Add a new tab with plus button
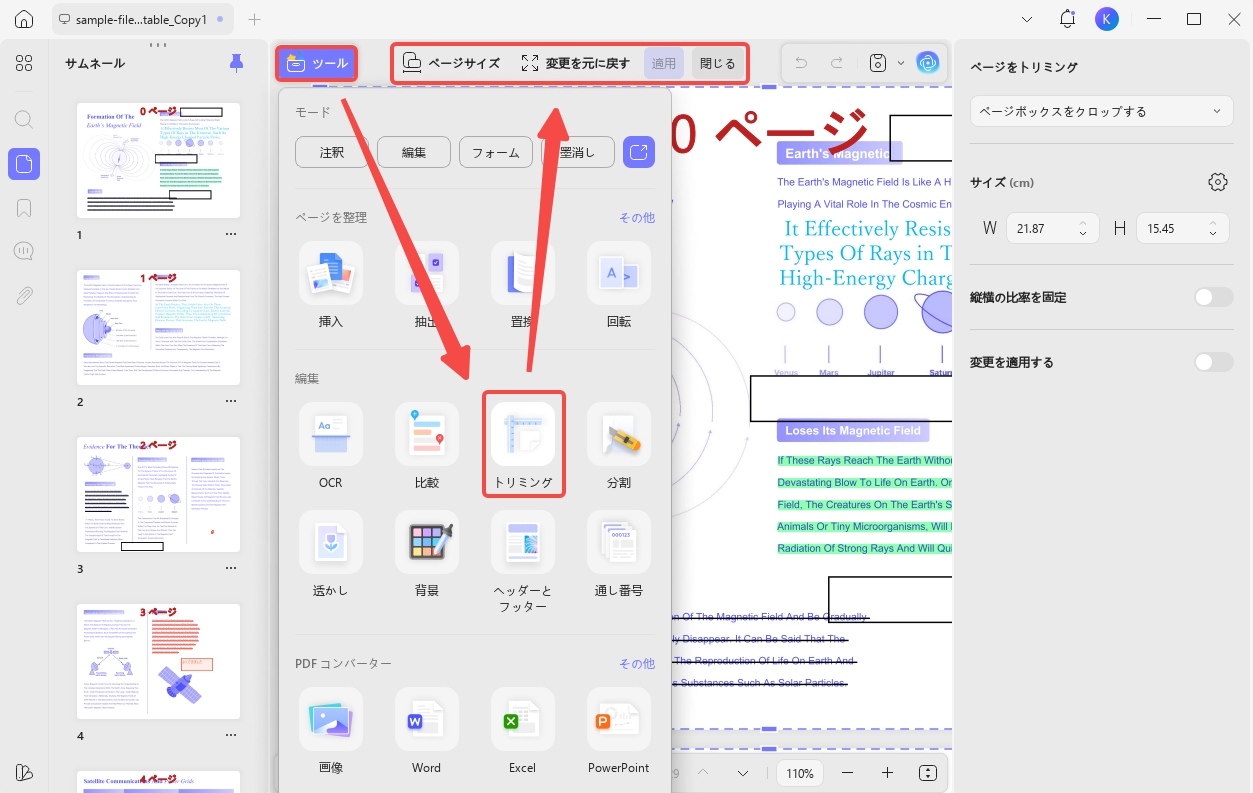 tap(255, 19)
